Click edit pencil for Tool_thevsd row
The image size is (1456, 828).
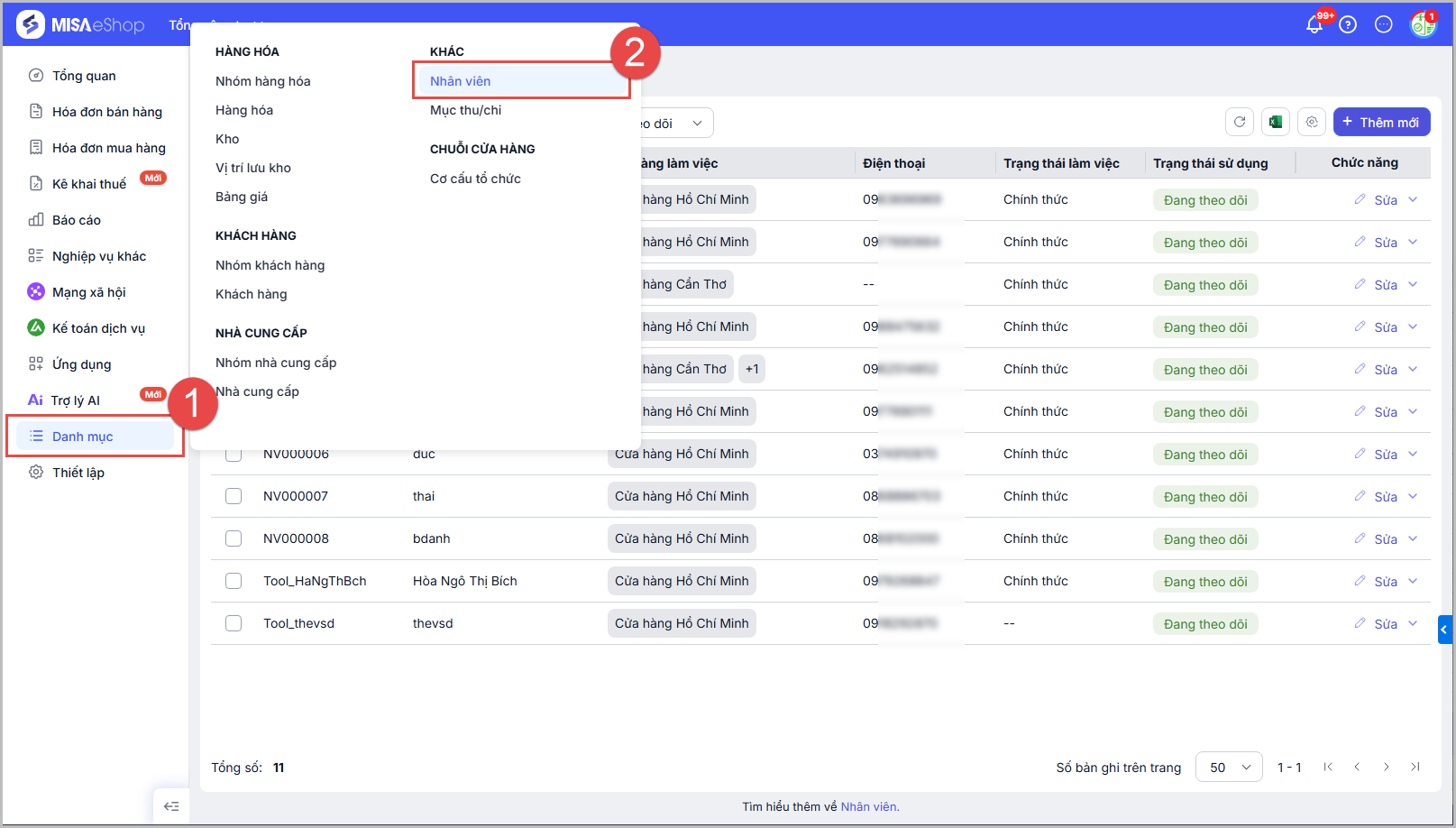[x=1360, y=622]
